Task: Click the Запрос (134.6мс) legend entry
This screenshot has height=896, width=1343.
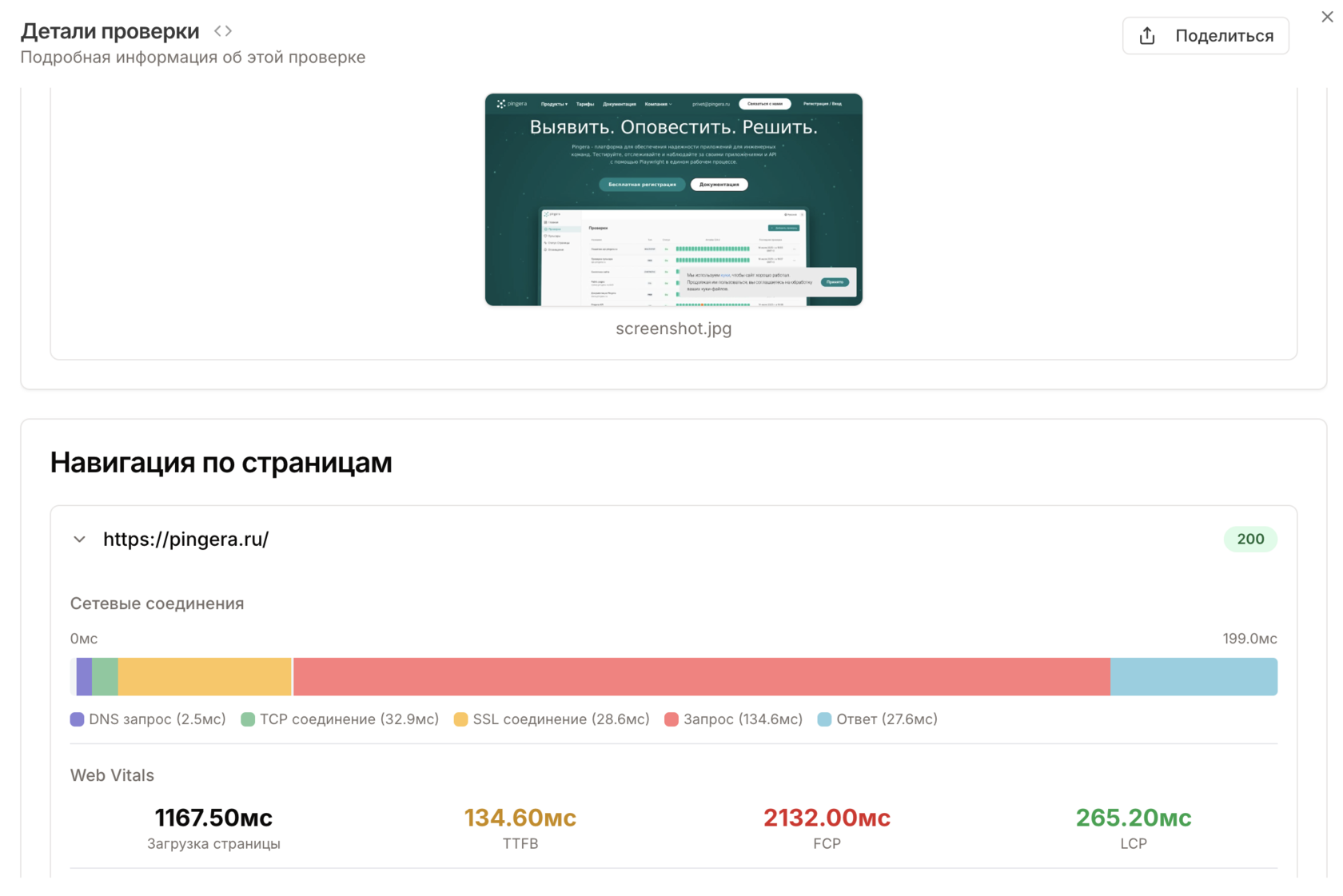Action: pyautogui.click(x=733, y=719)
